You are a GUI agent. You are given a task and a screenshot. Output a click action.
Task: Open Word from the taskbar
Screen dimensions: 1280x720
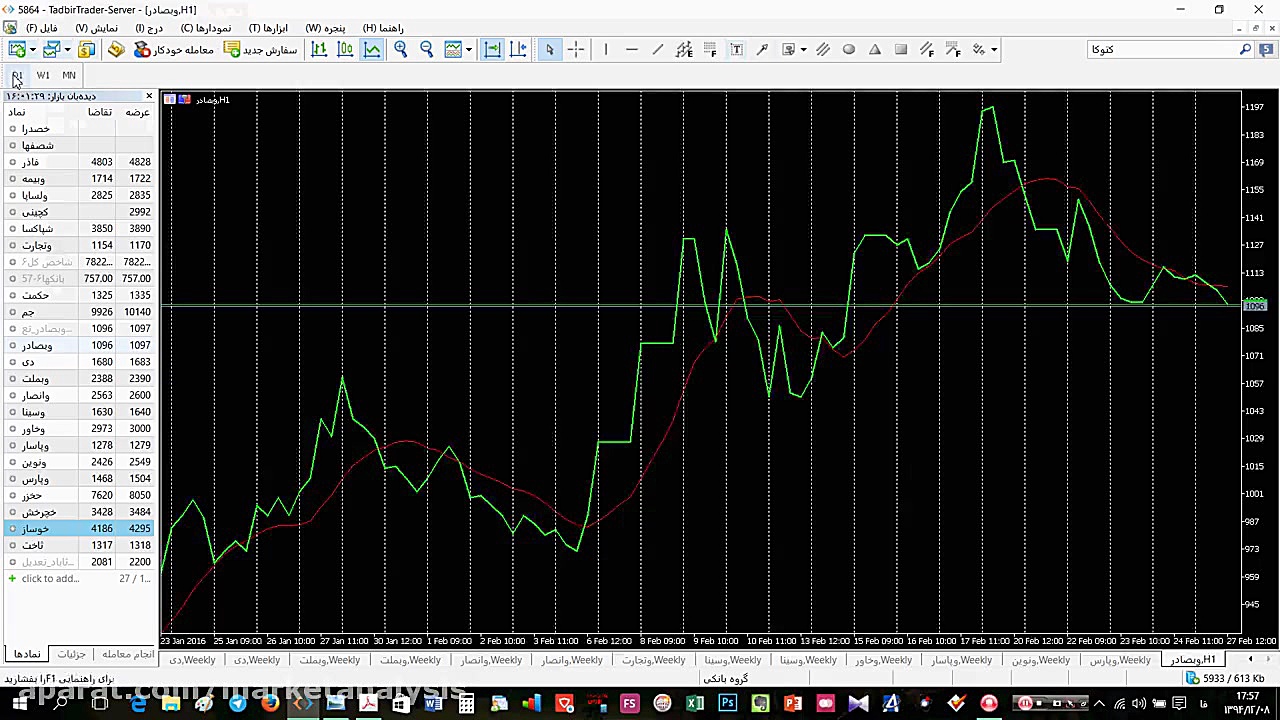pos(433,704)
